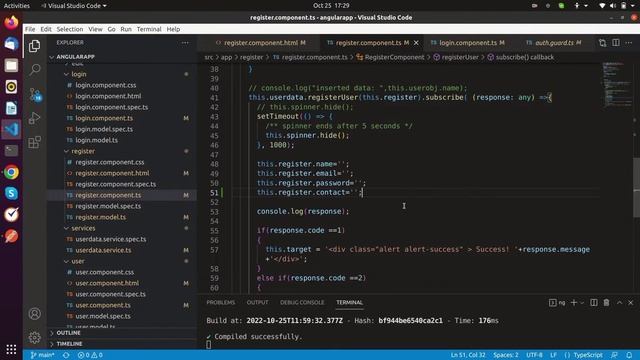
Task: Open Skype from the dock
Action: [x=11, y=193]
